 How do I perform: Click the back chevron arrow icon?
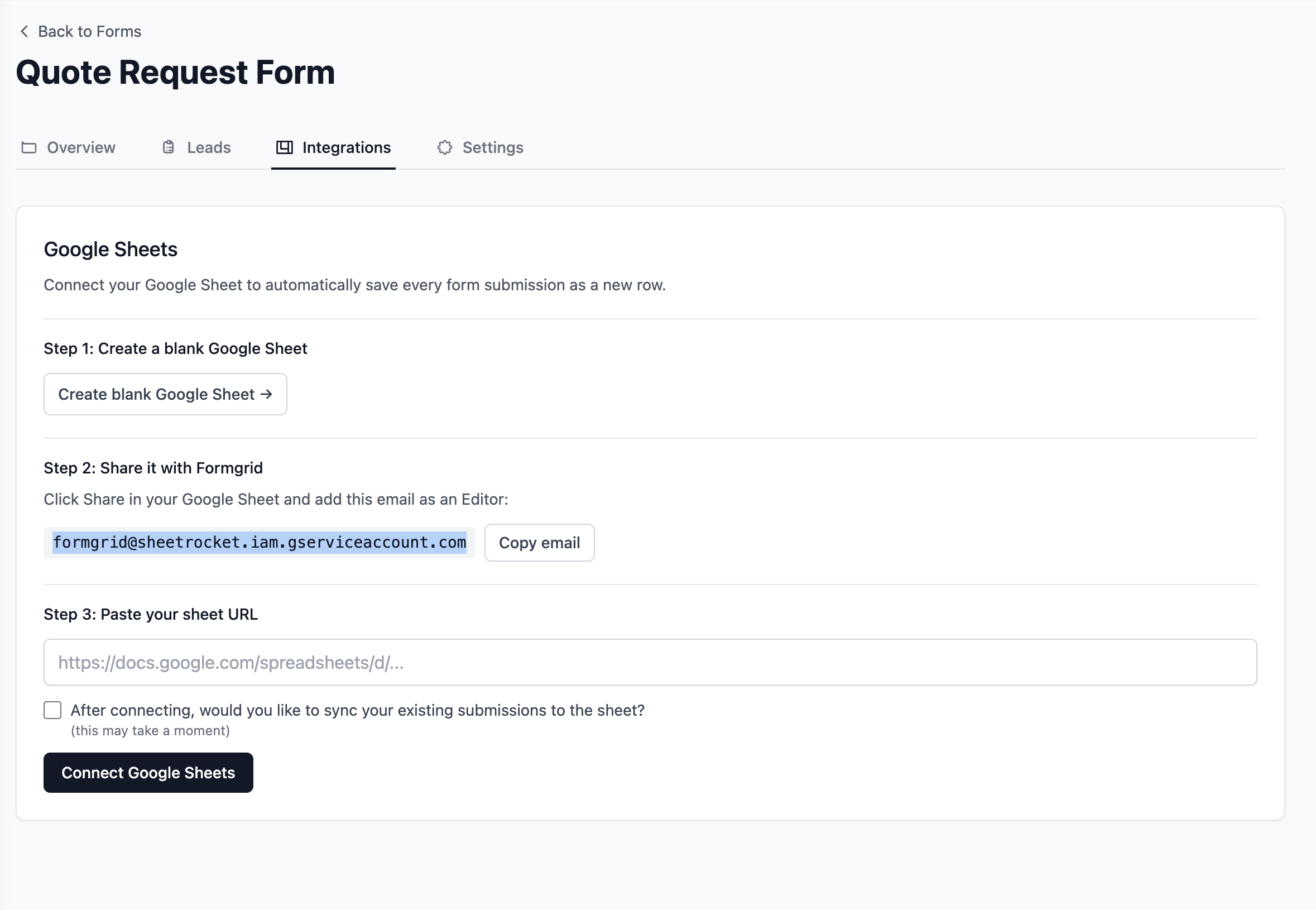24,31
